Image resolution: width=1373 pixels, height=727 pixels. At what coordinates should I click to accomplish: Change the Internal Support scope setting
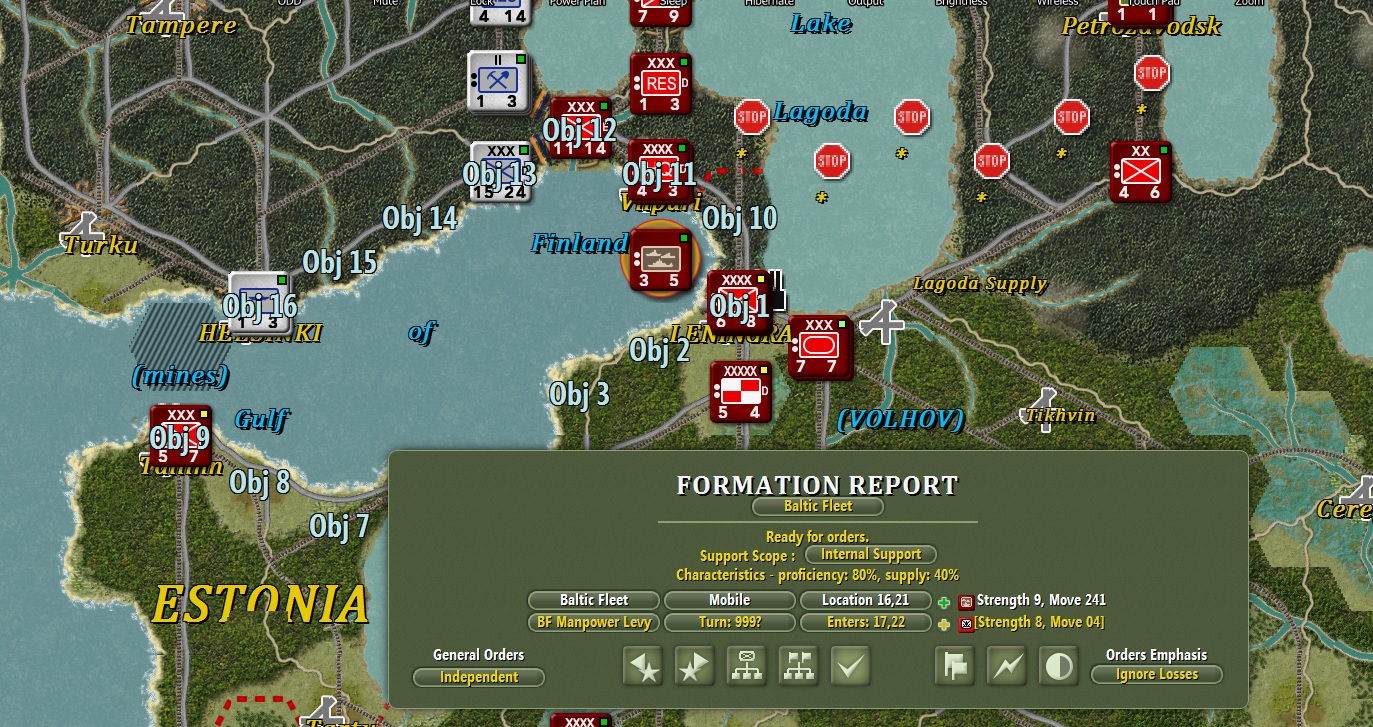(x=870, y=554)
